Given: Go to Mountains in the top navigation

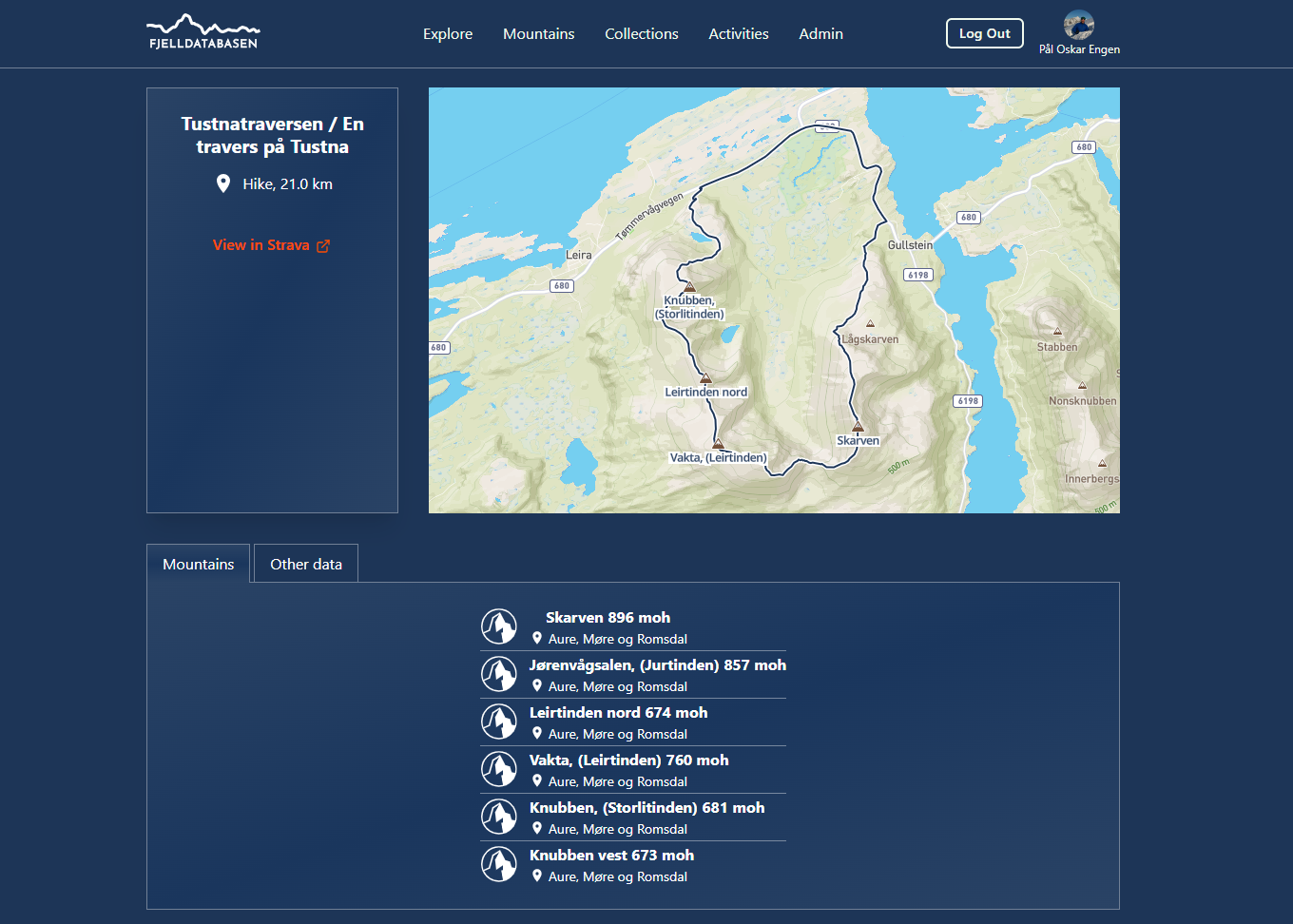Looking at the screenshot, I should pyautogui.click(x=538, y=34).
